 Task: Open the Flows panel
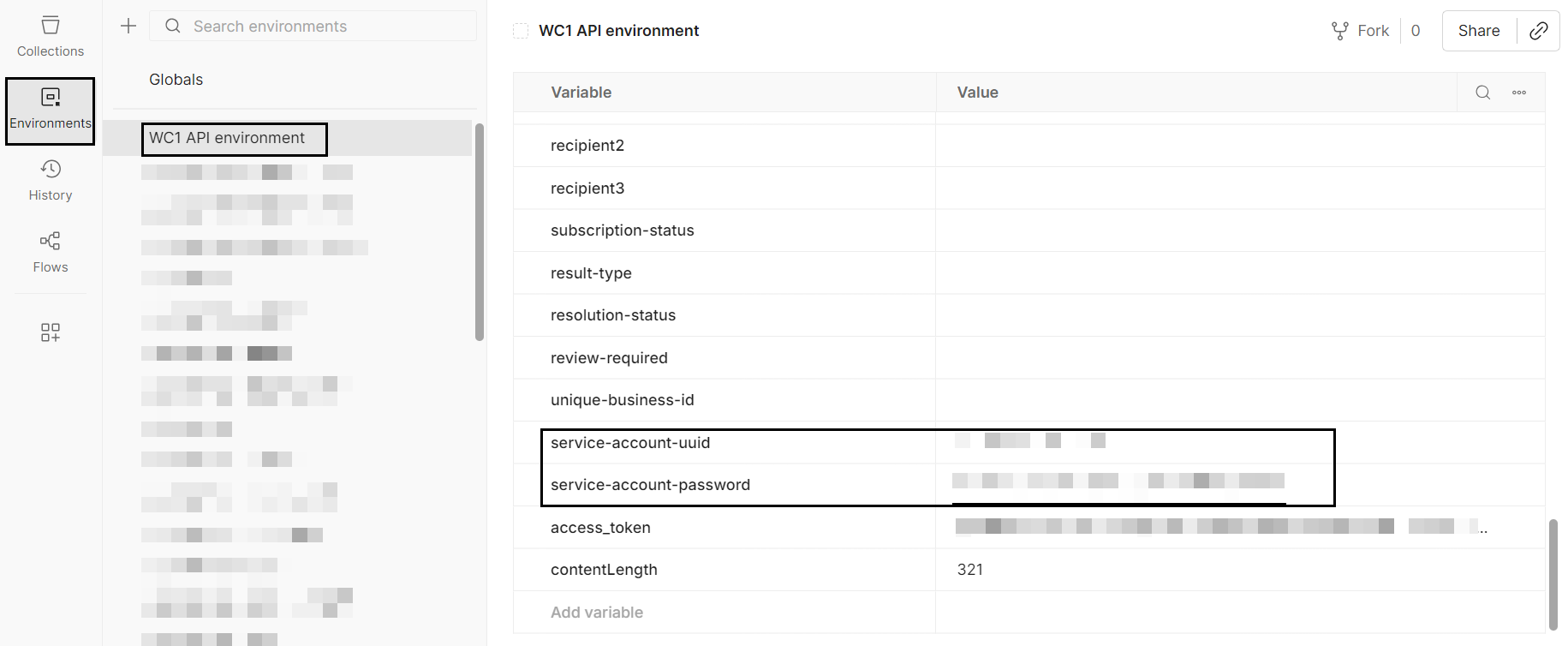click(x=50, y=252)
